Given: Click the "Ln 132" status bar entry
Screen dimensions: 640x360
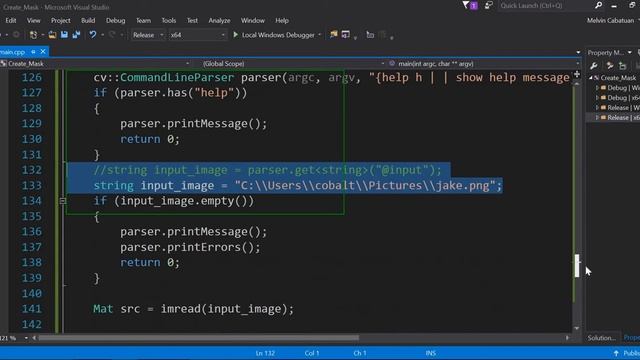Looking at the screenshot, I should (265, 353).
